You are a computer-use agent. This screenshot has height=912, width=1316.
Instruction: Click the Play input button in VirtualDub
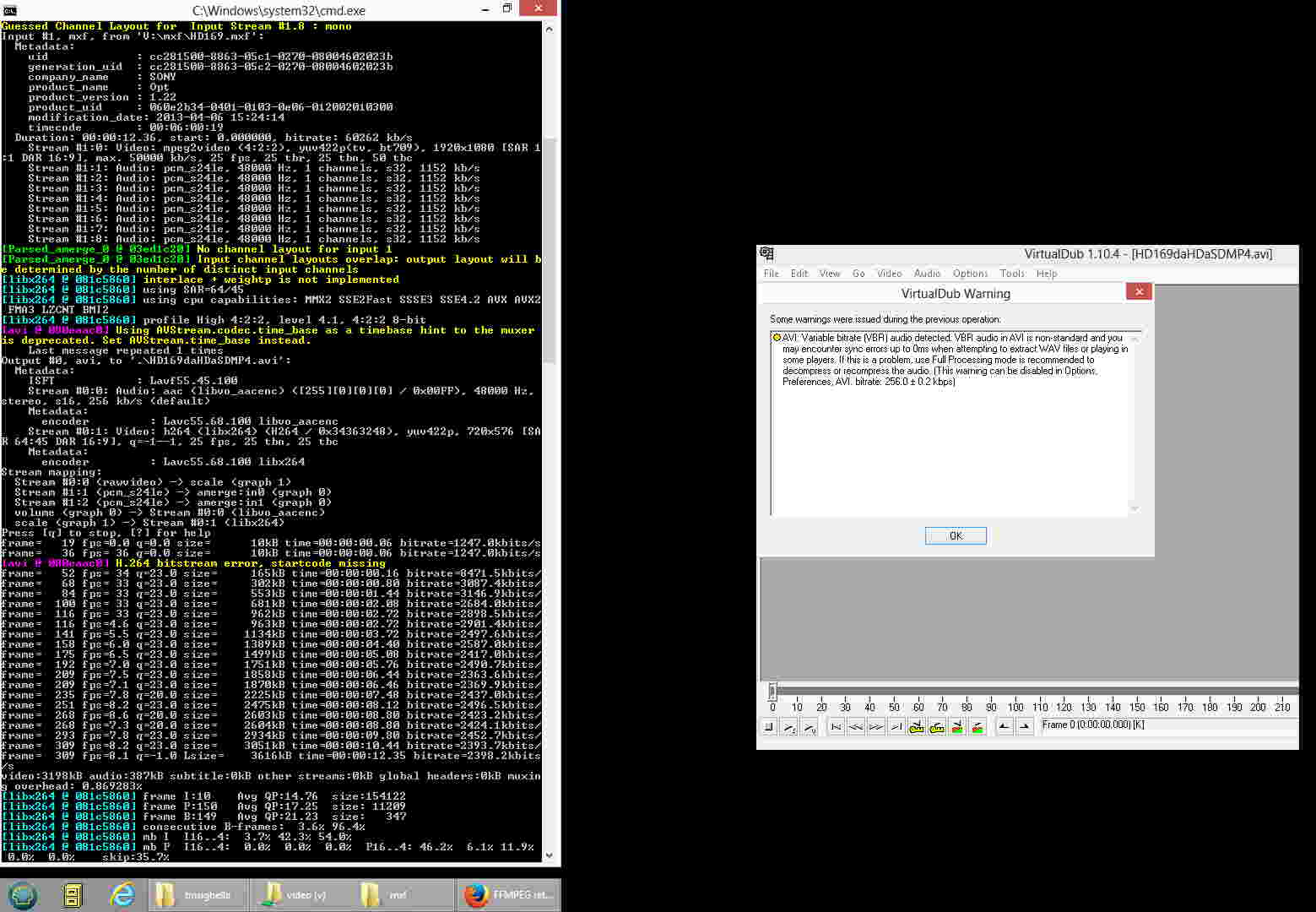[789, 727]
